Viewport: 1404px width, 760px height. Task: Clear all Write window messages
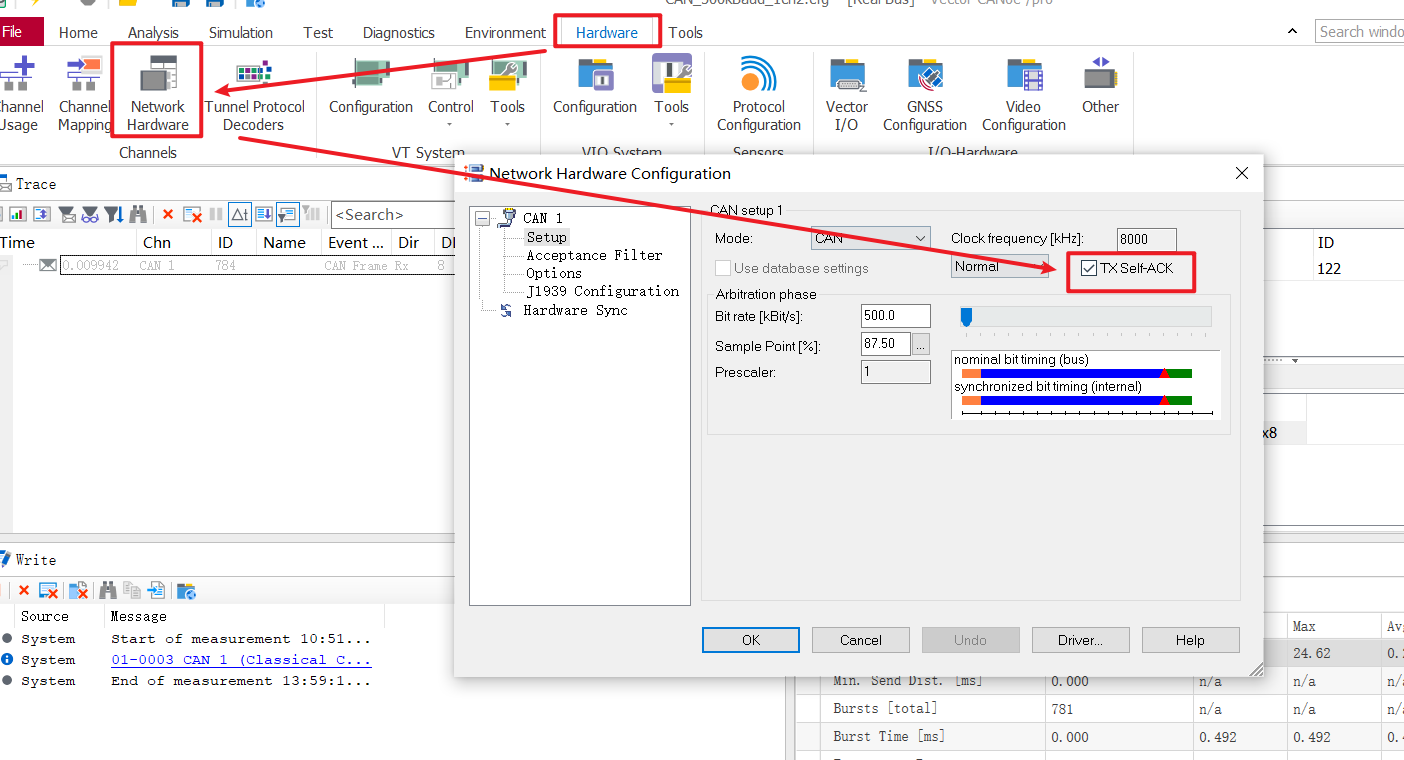48,591
